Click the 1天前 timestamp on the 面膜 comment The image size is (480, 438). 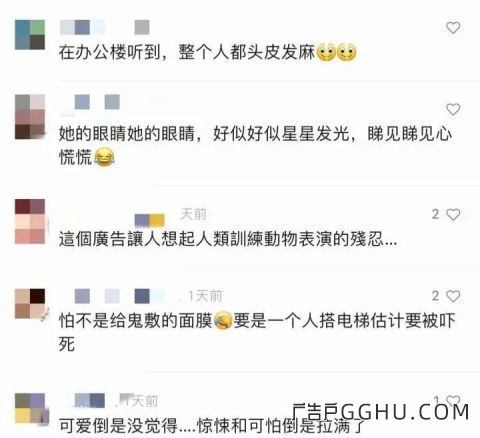205,296
